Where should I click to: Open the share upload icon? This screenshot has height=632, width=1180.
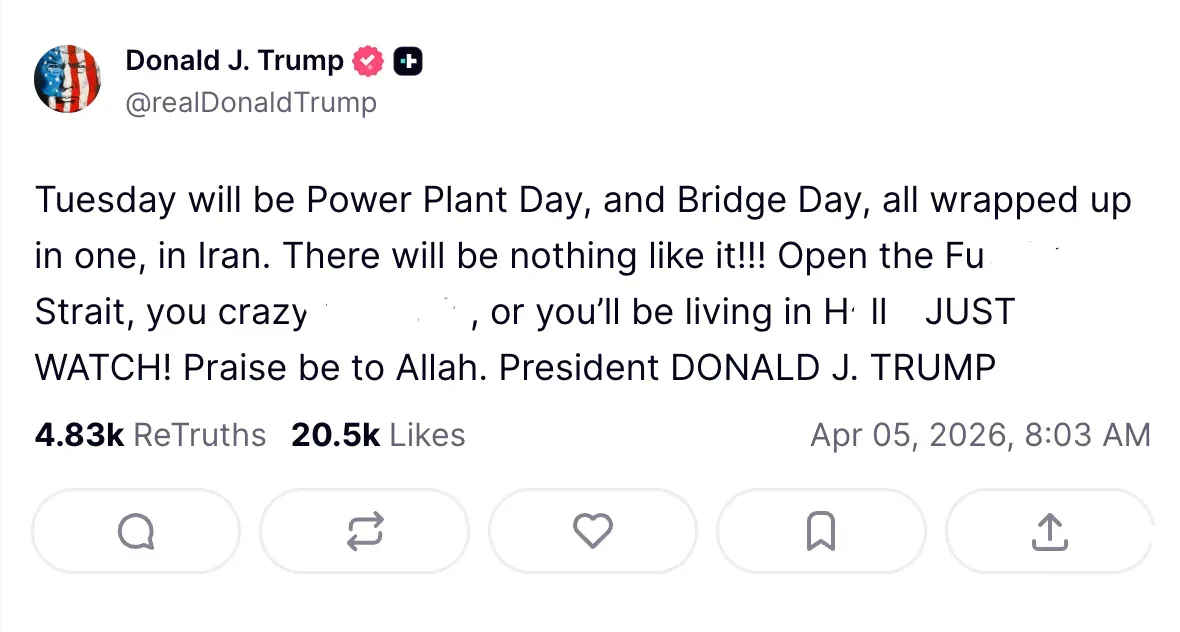[1048, 530]
